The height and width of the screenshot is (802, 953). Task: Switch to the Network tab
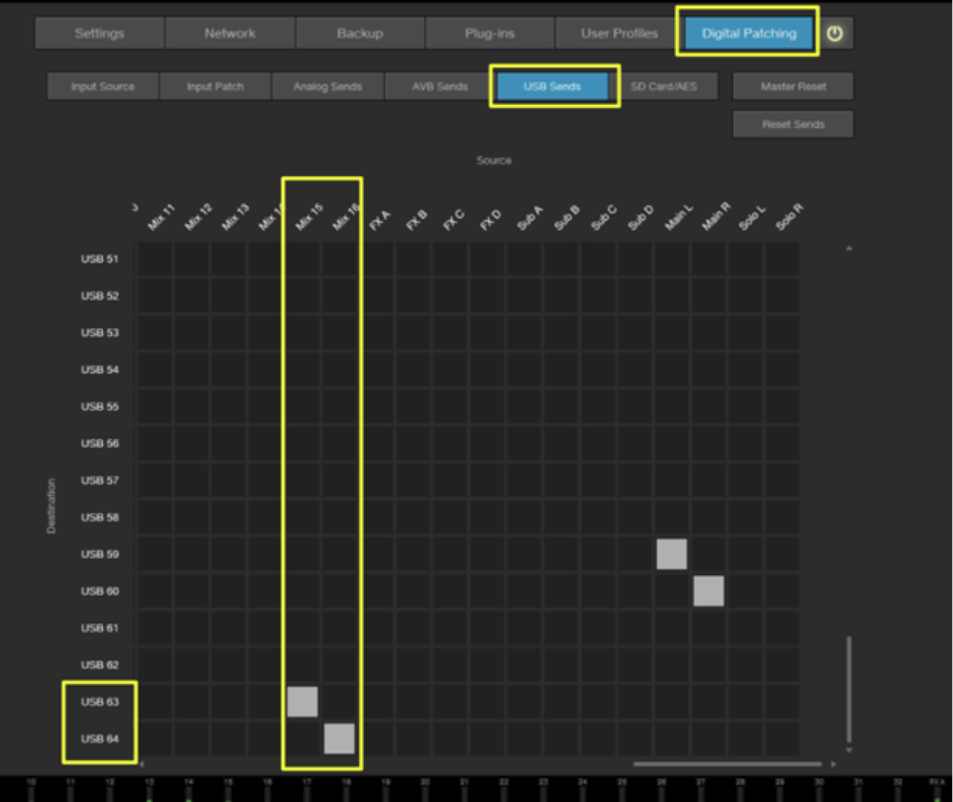point(230,33)
